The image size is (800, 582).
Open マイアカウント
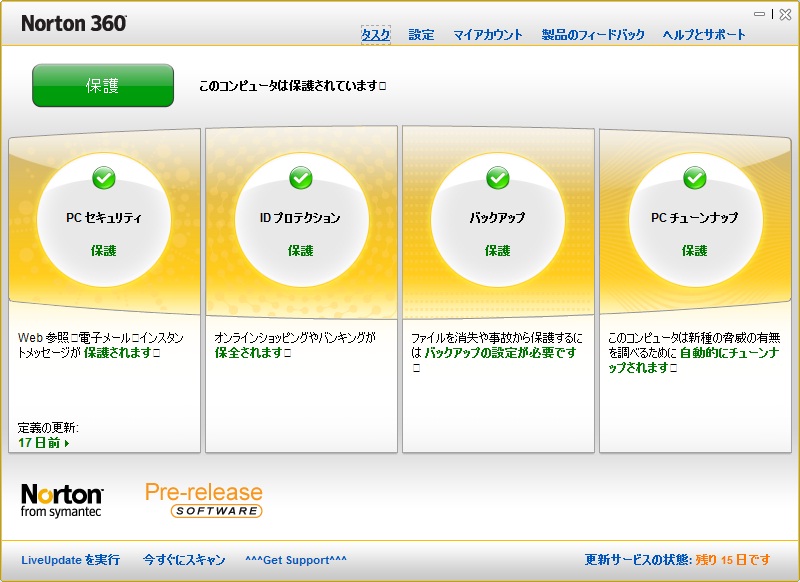(488, 35)
